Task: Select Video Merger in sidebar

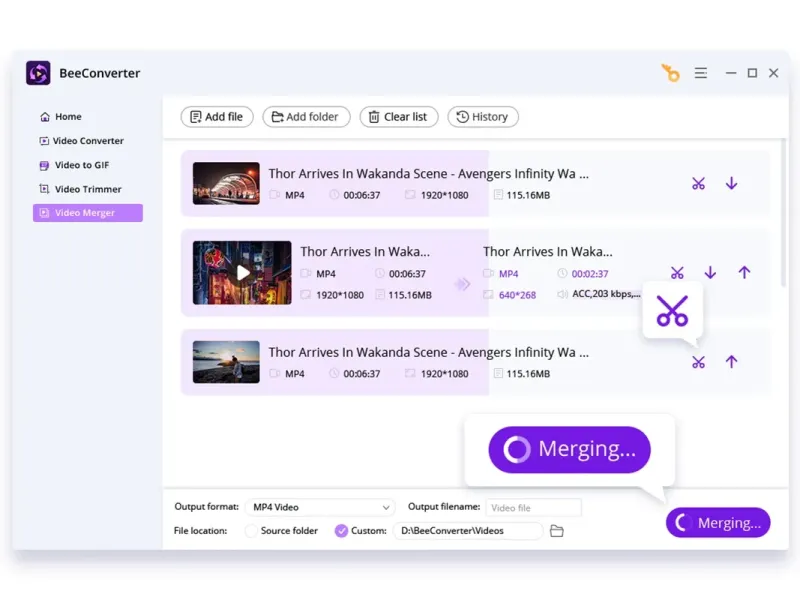Action: [88, 213]
